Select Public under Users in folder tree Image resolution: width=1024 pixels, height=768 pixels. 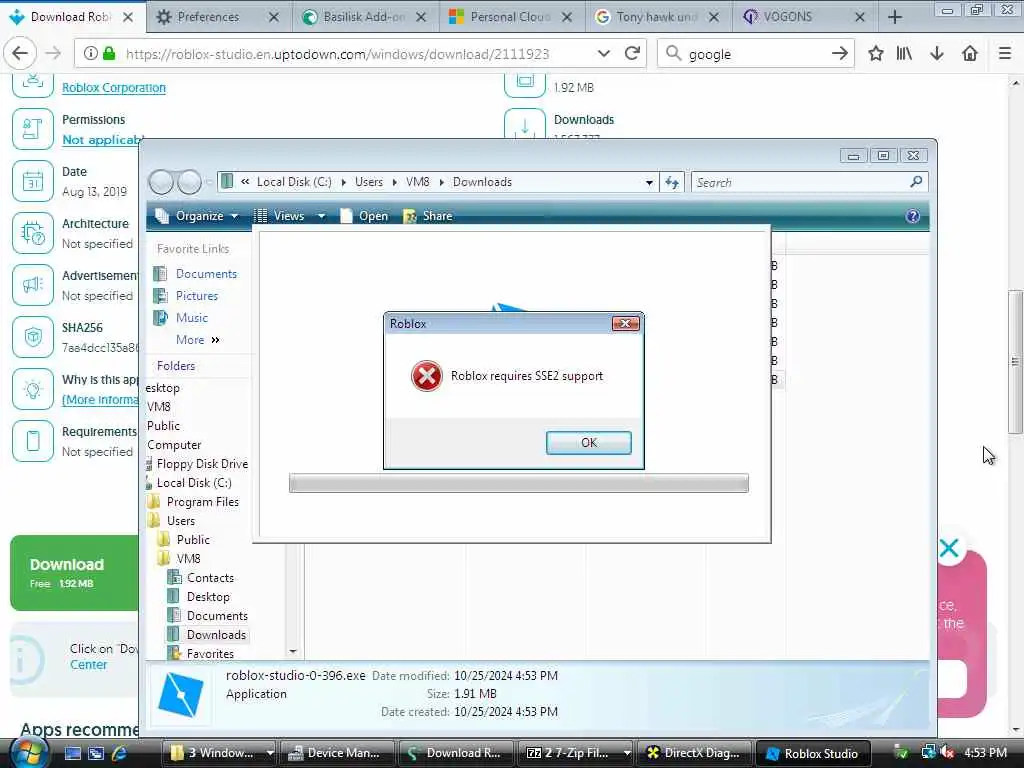[193, 539]
